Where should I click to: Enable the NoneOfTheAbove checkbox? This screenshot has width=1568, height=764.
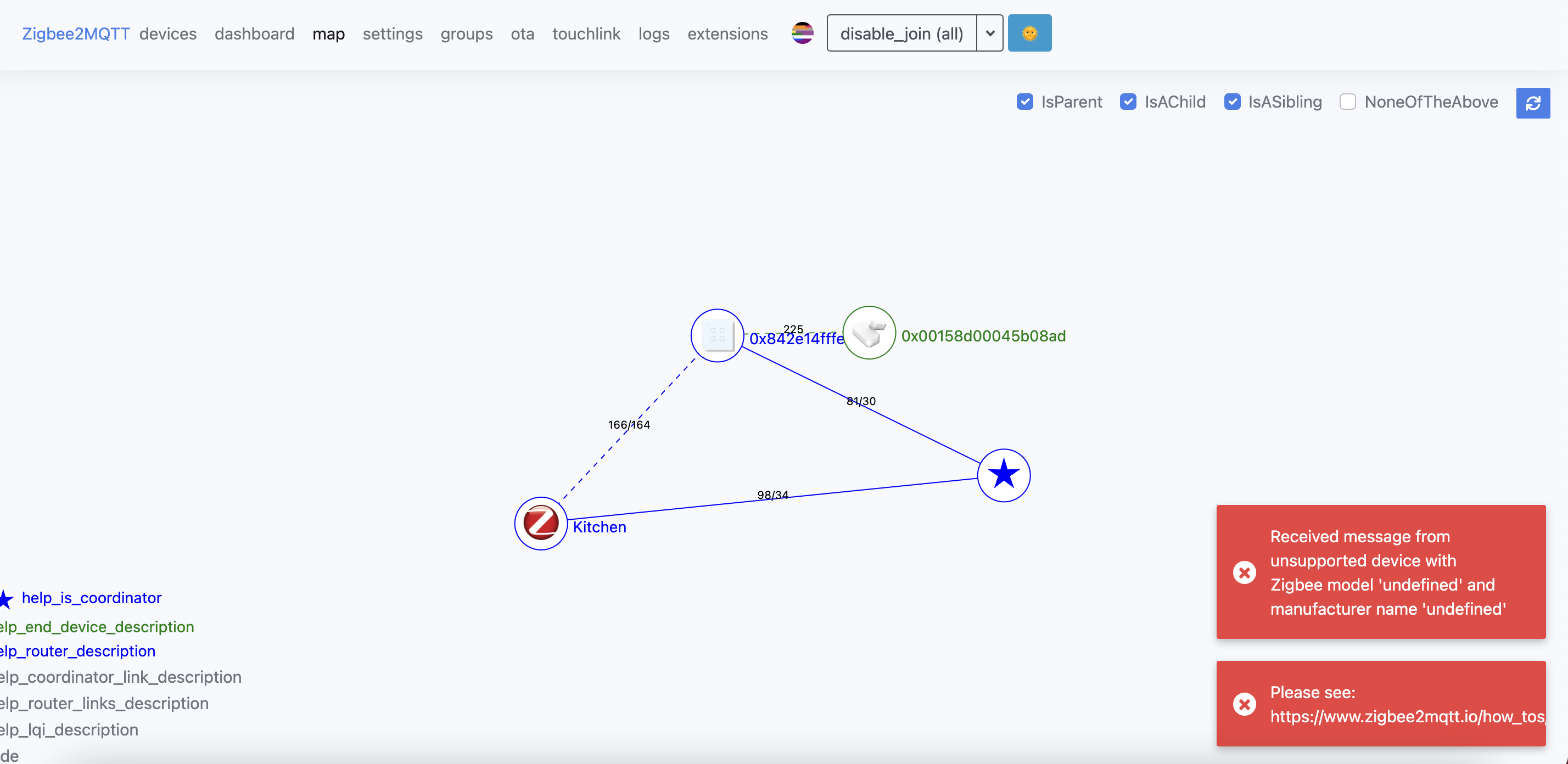point(1348,102)
